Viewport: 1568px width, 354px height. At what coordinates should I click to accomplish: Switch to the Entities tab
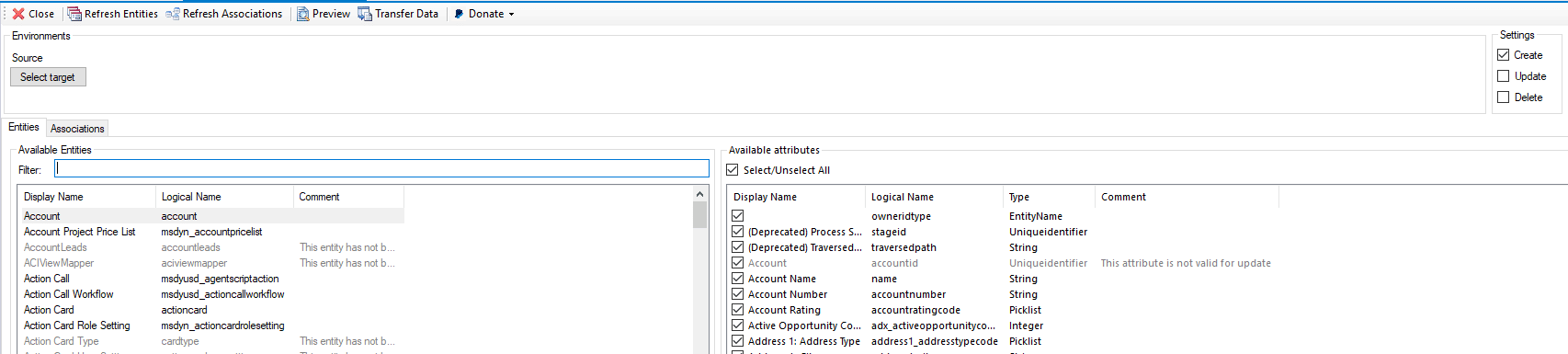pos(24,128)
